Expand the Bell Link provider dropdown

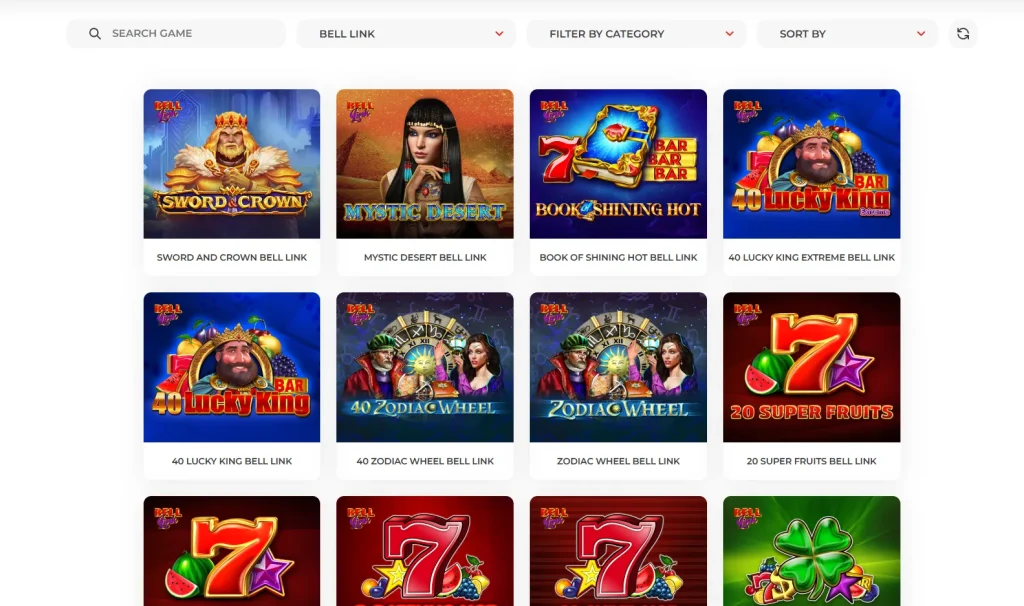click(406, 33)
